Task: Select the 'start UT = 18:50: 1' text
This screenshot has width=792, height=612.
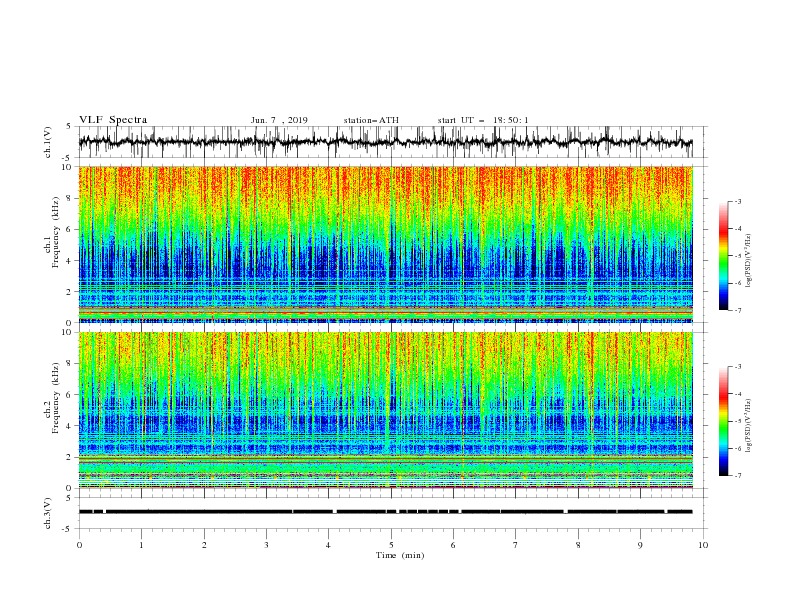Action: 483,120
